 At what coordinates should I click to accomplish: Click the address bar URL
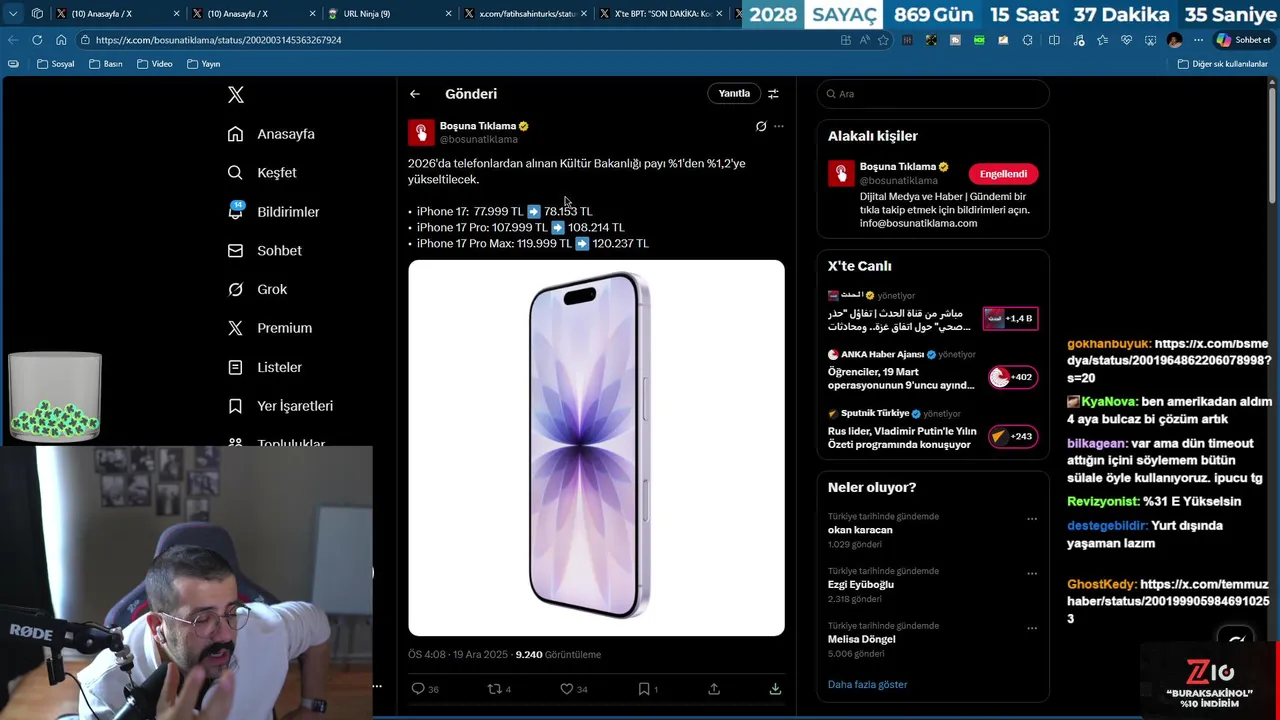[219, 40]
